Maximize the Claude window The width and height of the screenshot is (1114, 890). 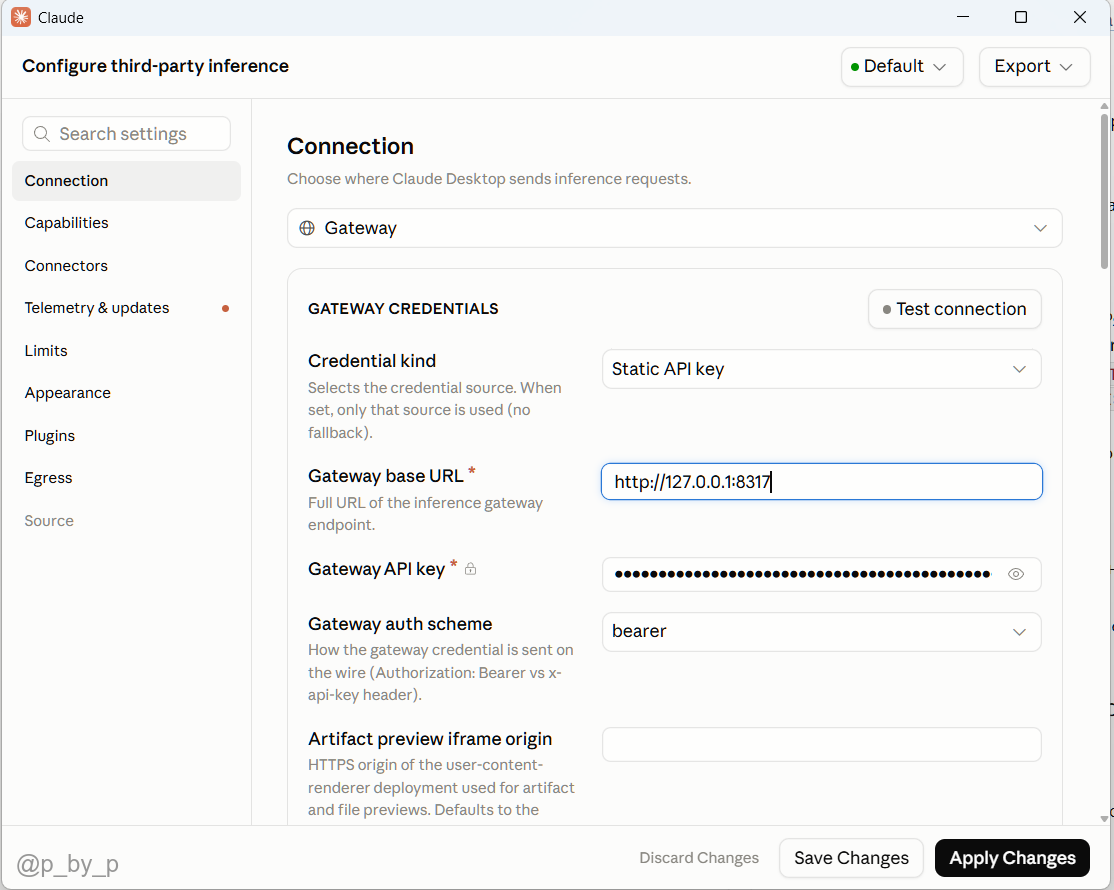pos(1021,17)
